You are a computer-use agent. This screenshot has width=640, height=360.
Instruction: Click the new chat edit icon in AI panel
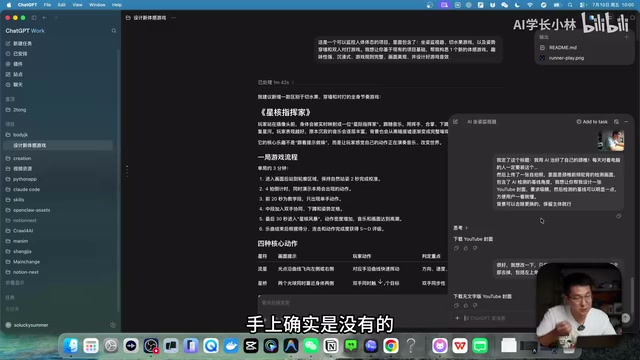[x=456, y=122]
